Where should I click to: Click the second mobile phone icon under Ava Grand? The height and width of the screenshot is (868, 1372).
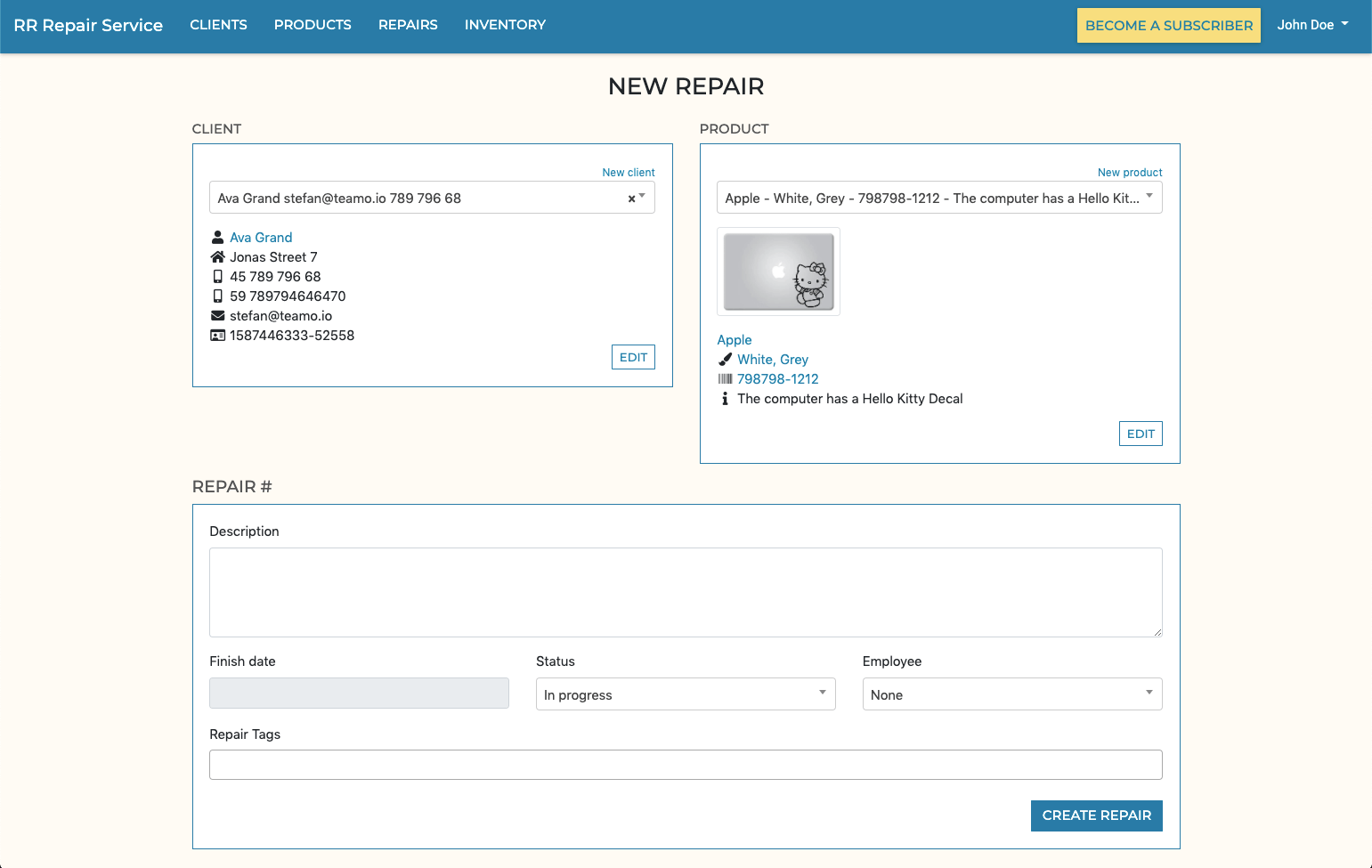[x=218, y=296]
